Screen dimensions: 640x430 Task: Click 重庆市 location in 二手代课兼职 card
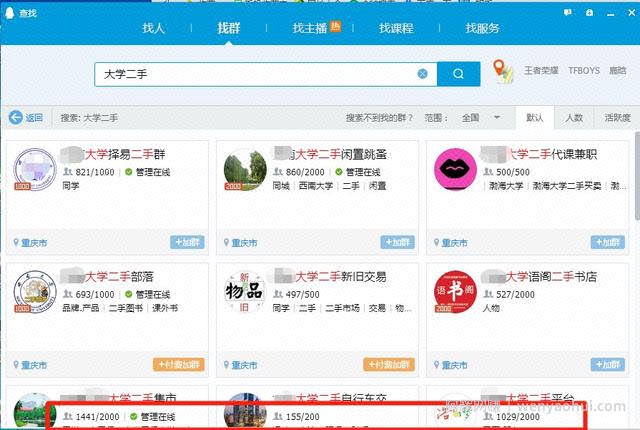[455, 243]
